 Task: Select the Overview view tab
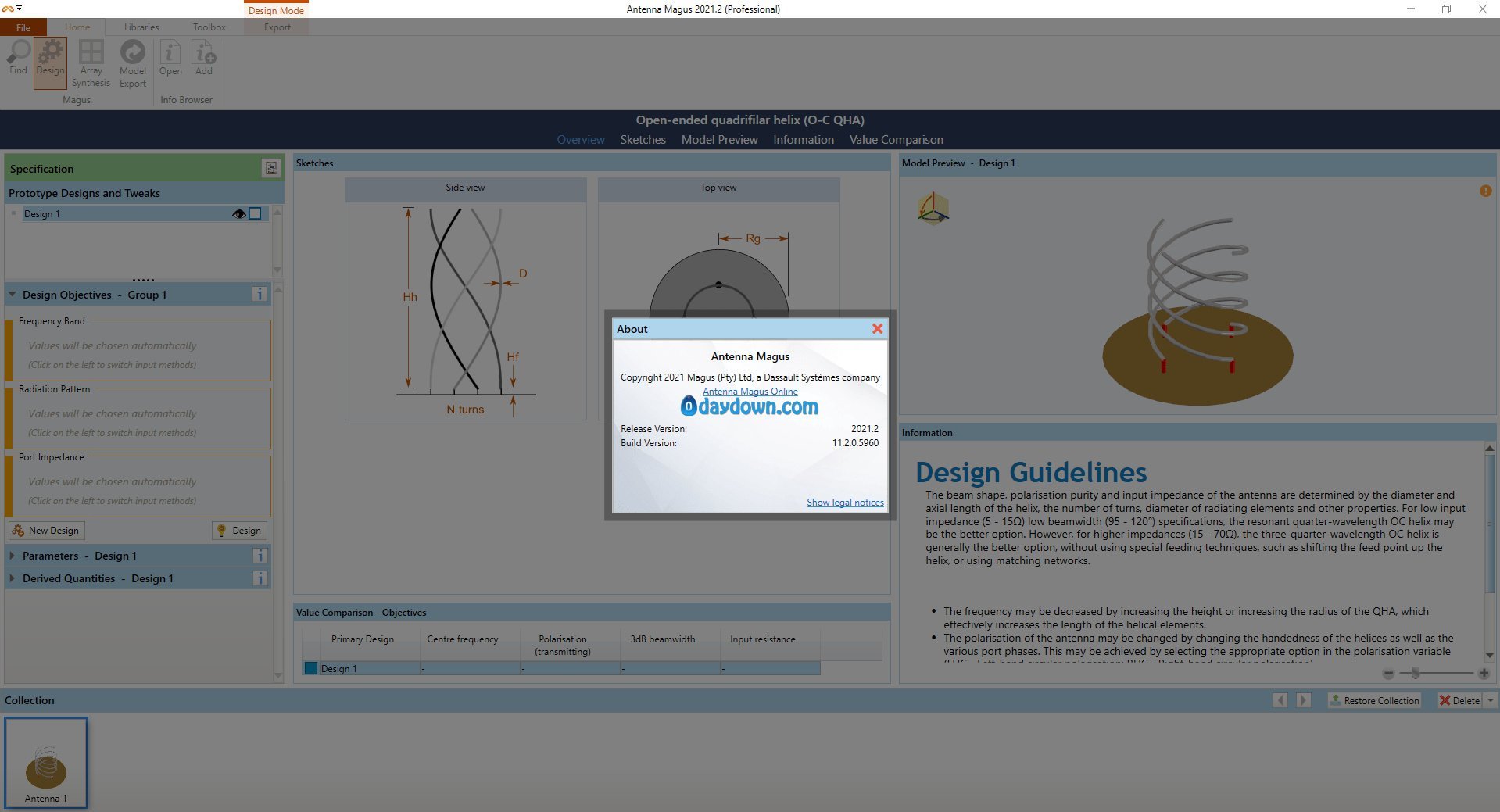pyautogui.click(x=581, y=140)
